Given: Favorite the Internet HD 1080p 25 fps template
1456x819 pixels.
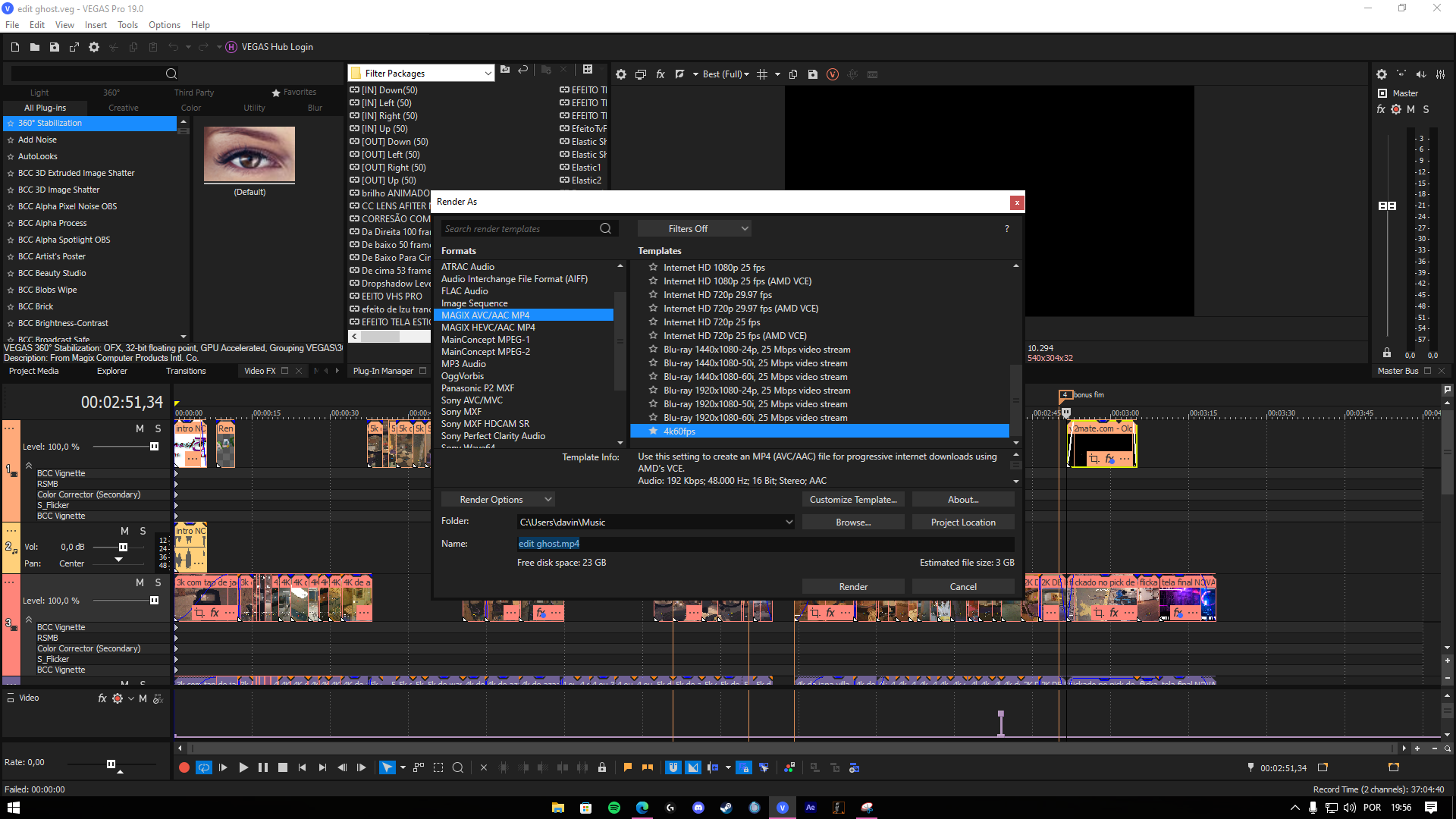Looking at the screenshot, I should 653,267.
